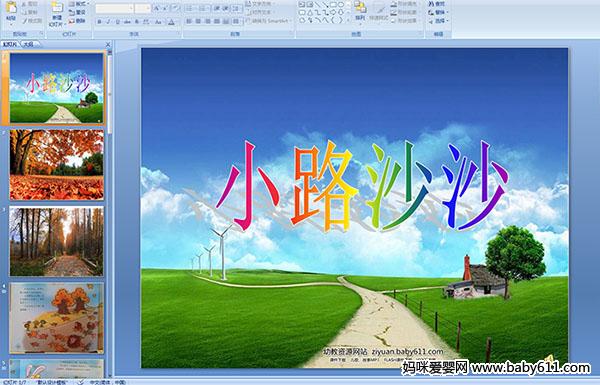Click the Paste icon in the ribbon
The width and height of the screenshot is (600, 385).
point(11,11)
